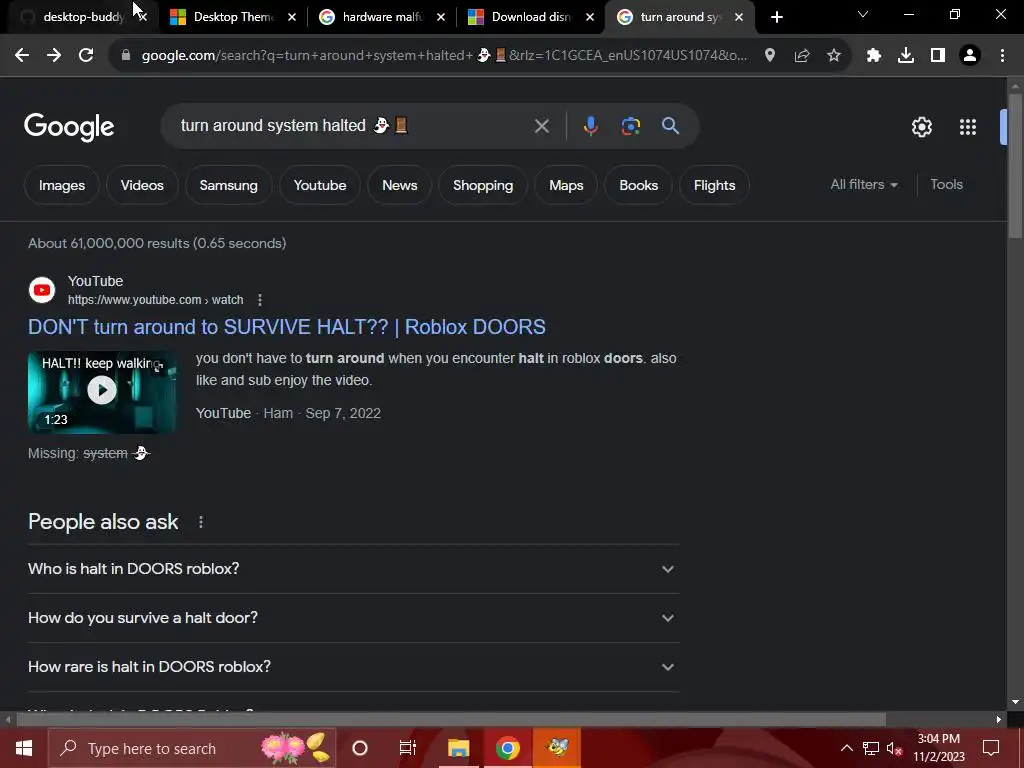The width and height of the screenshot is (1024, 768).
Task: Click the vertical page scrollbar thumb
Action: point(1016,167)
